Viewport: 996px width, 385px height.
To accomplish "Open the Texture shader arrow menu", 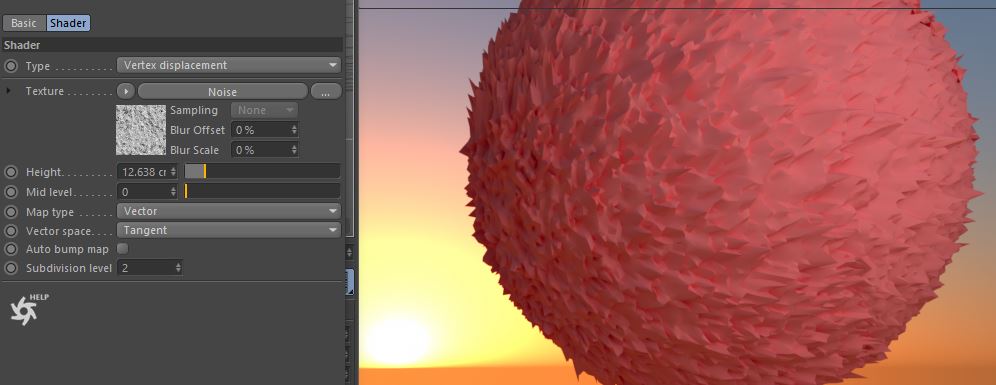I will click(126, 91).
